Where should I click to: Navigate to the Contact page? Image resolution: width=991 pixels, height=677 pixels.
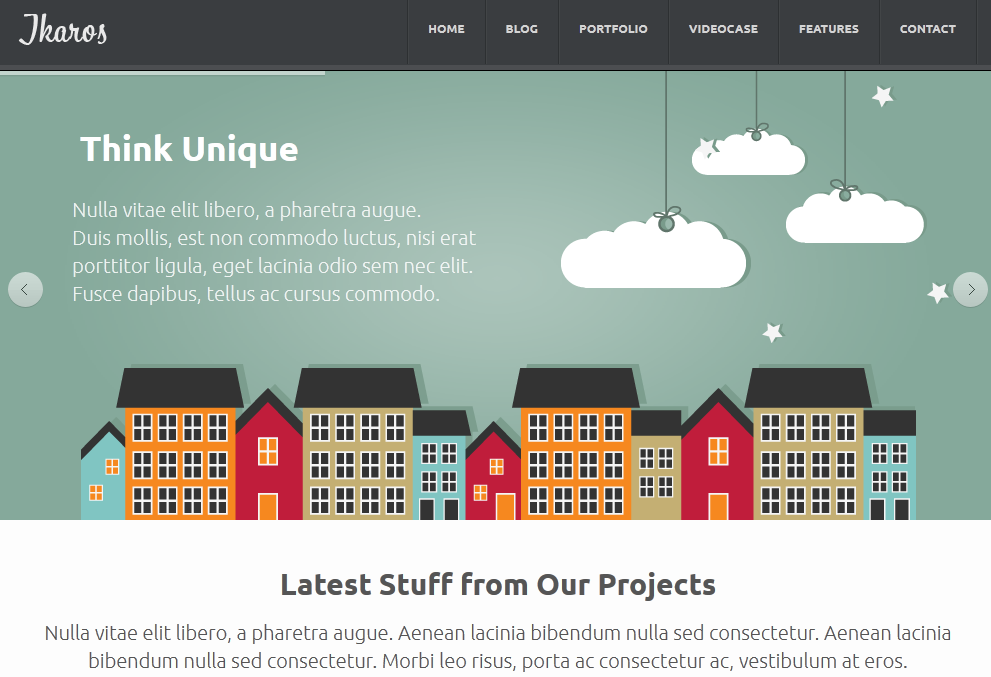pos(928,29)
